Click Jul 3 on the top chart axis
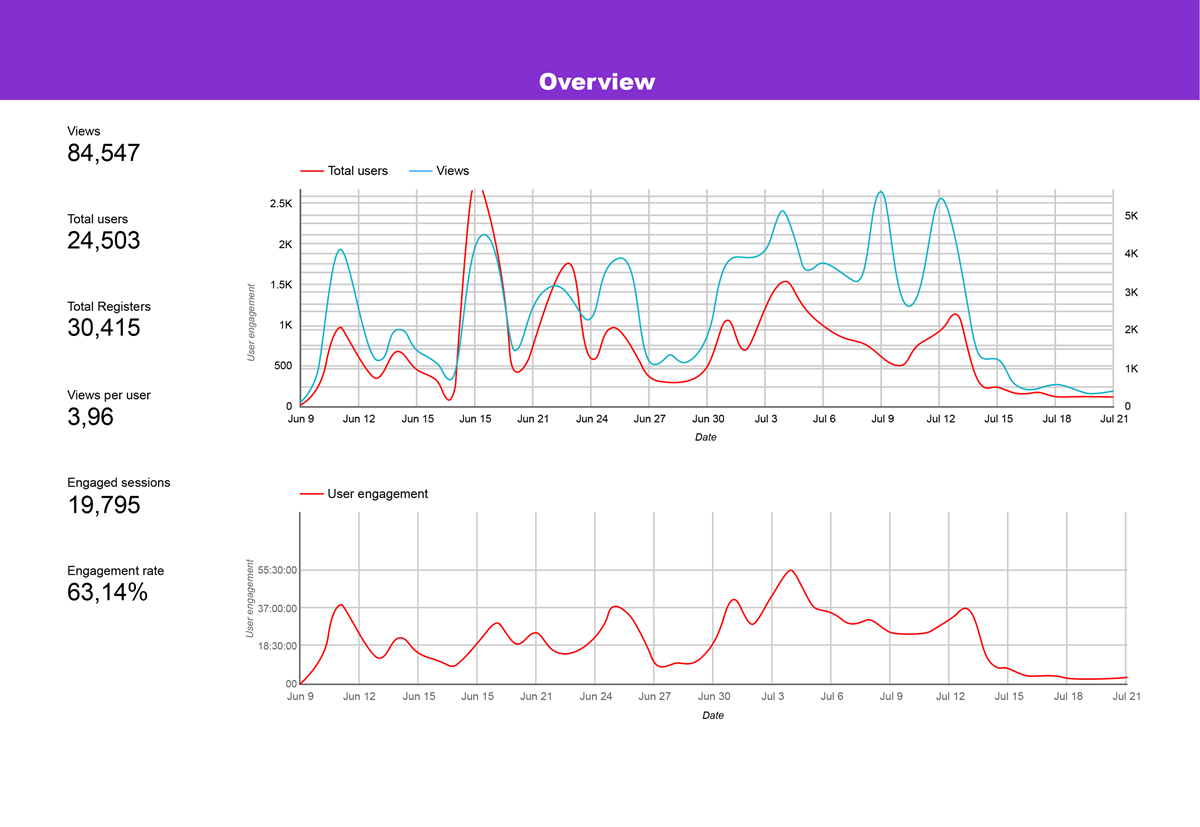 (766, 419)
